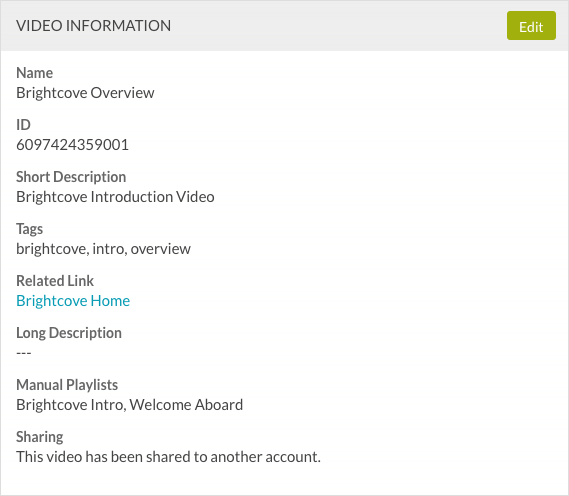Open the Brightcove Home related link
Screen dimensions: 569x496
(x=73, y=301)
